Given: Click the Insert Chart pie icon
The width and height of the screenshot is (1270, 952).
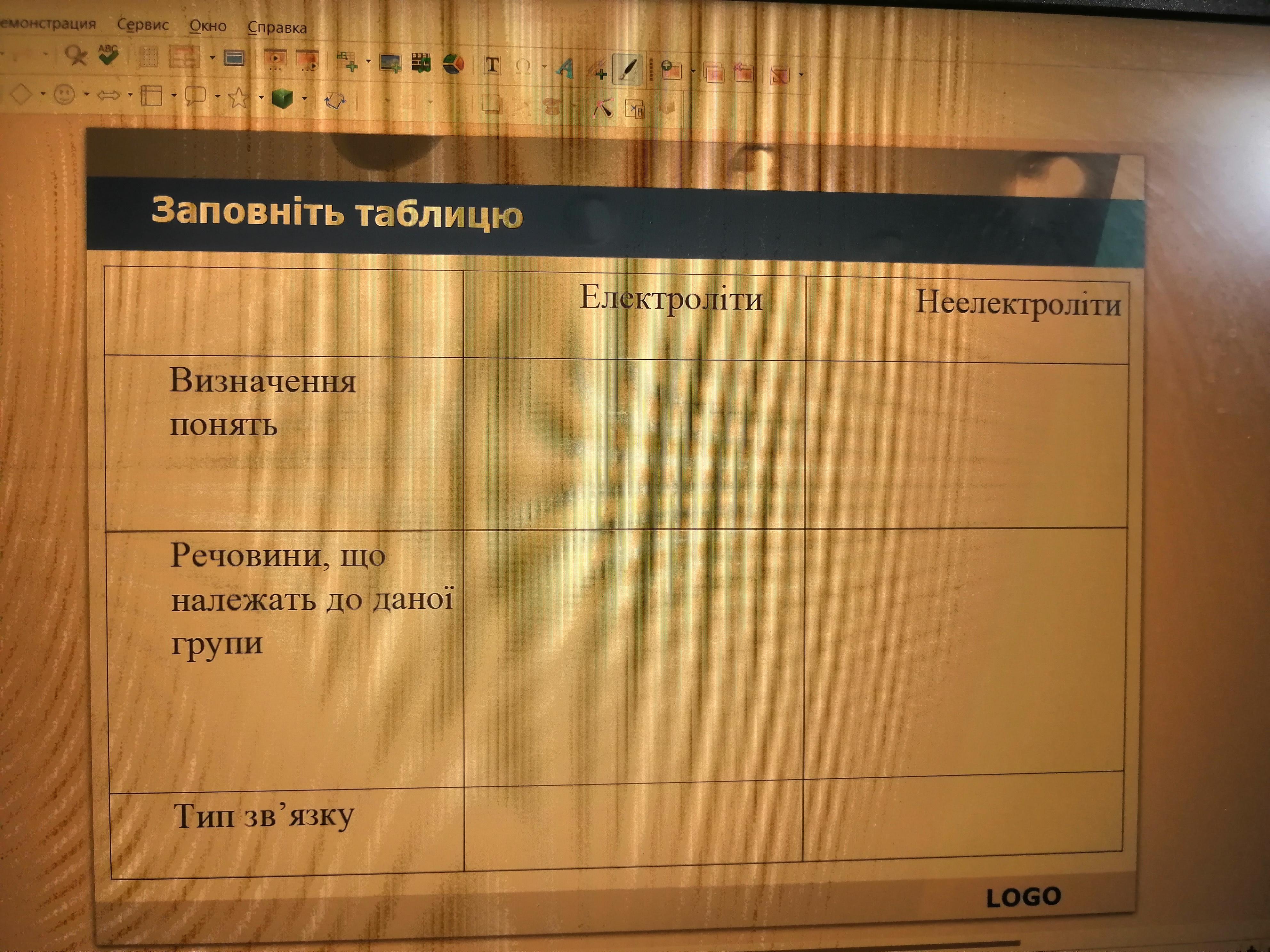Looking at the screenshot, I should 454,64.
